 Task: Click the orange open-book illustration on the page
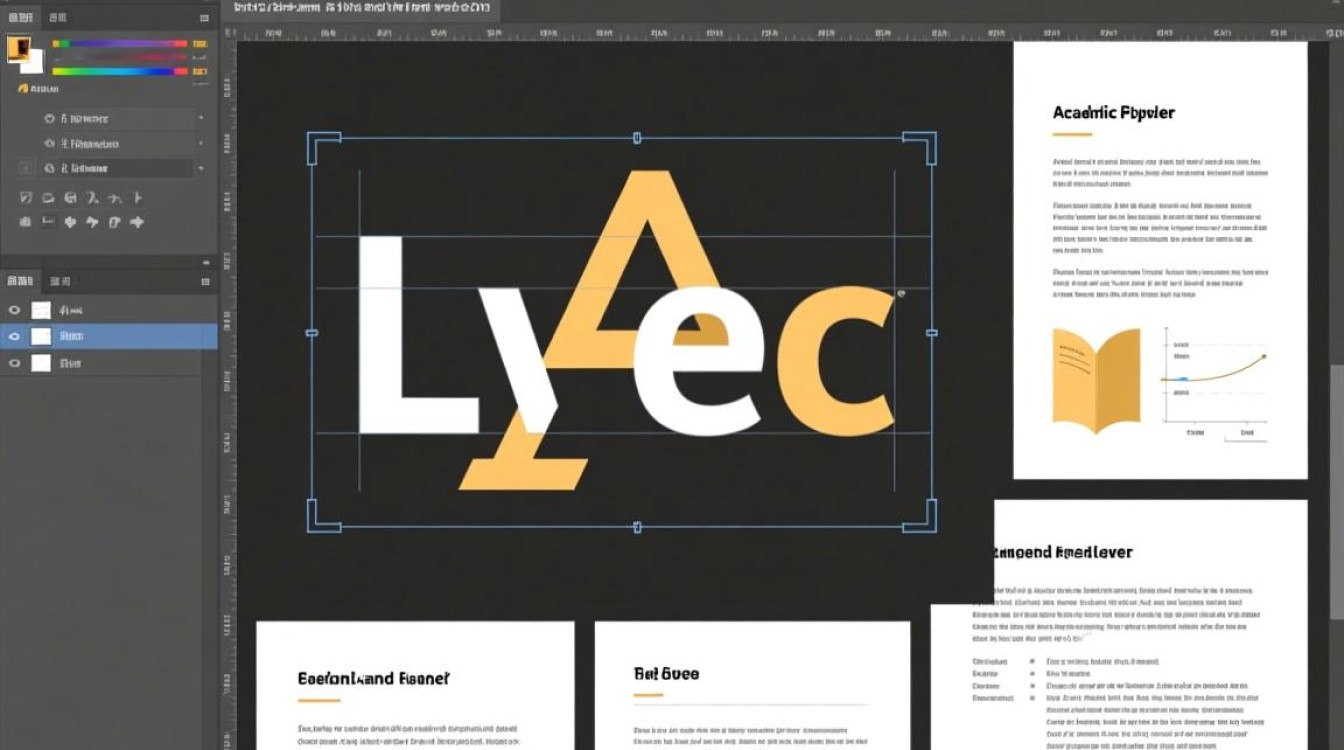point(1096,380)
